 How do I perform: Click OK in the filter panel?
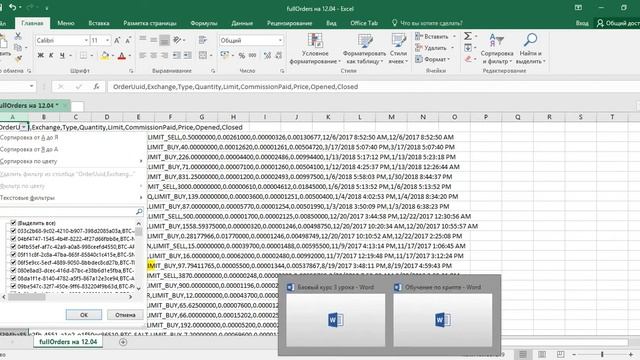(x=84, y=315)
